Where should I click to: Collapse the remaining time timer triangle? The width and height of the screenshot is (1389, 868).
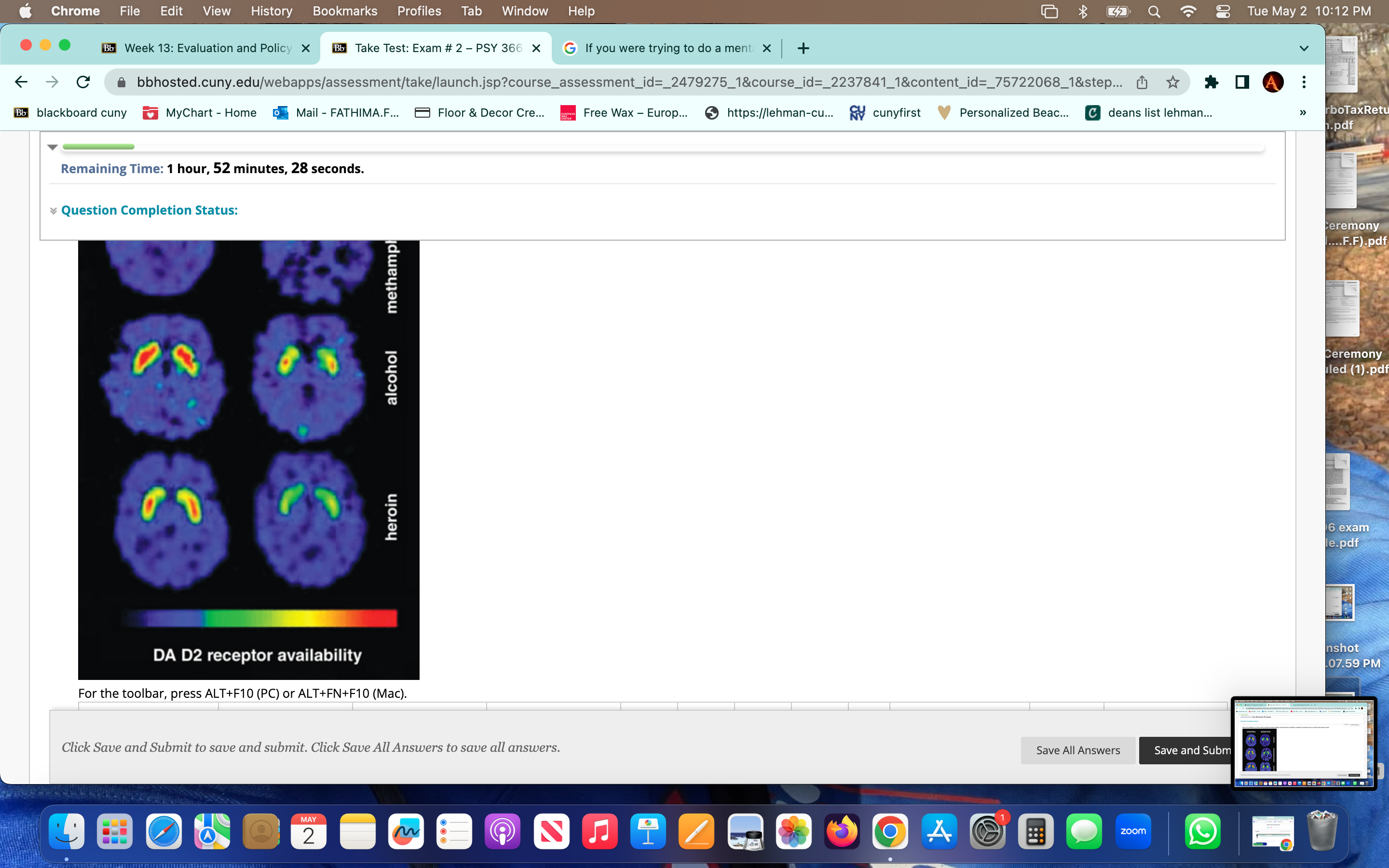[53, 147]
